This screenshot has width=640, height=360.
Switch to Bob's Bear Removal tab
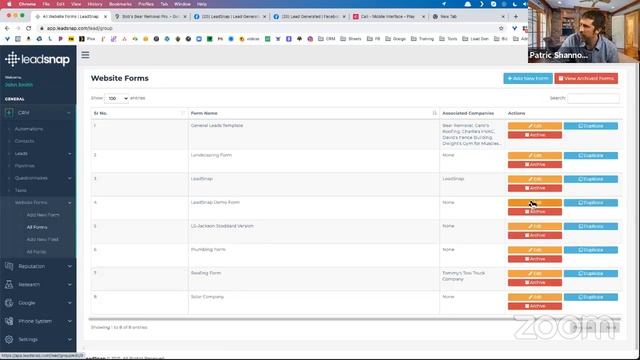click(x=150, y=16)
